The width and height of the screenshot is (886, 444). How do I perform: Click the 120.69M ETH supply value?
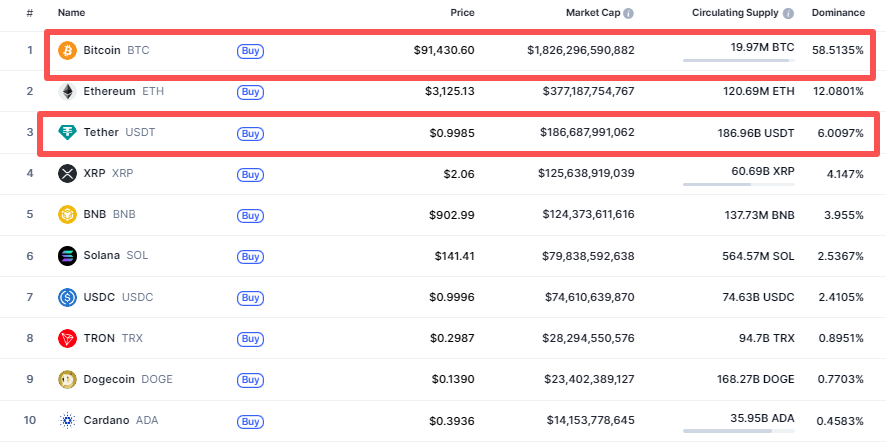(759, 91)
